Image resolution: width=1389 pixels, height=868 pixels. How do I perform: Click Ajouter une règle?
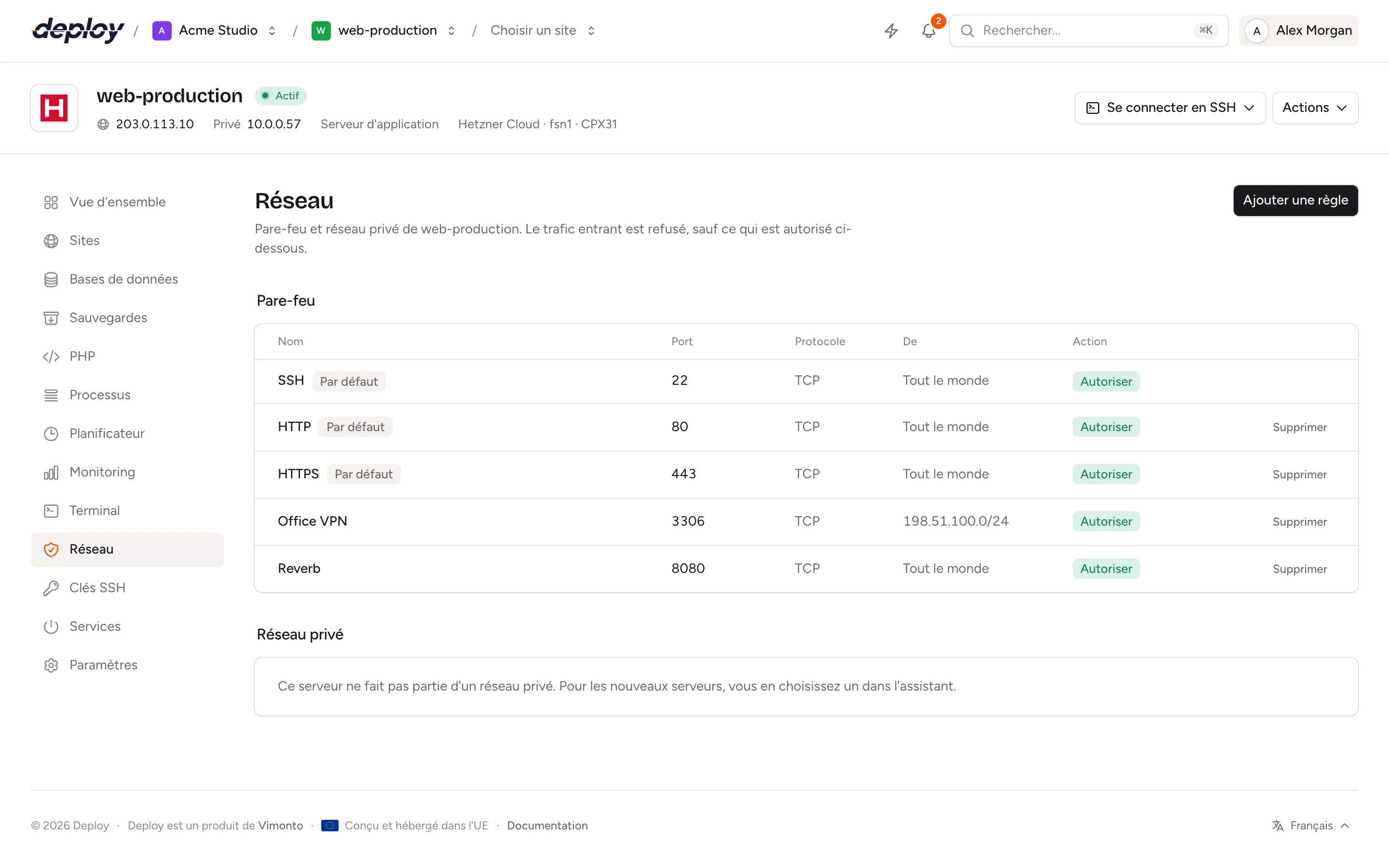[1295, 200]
